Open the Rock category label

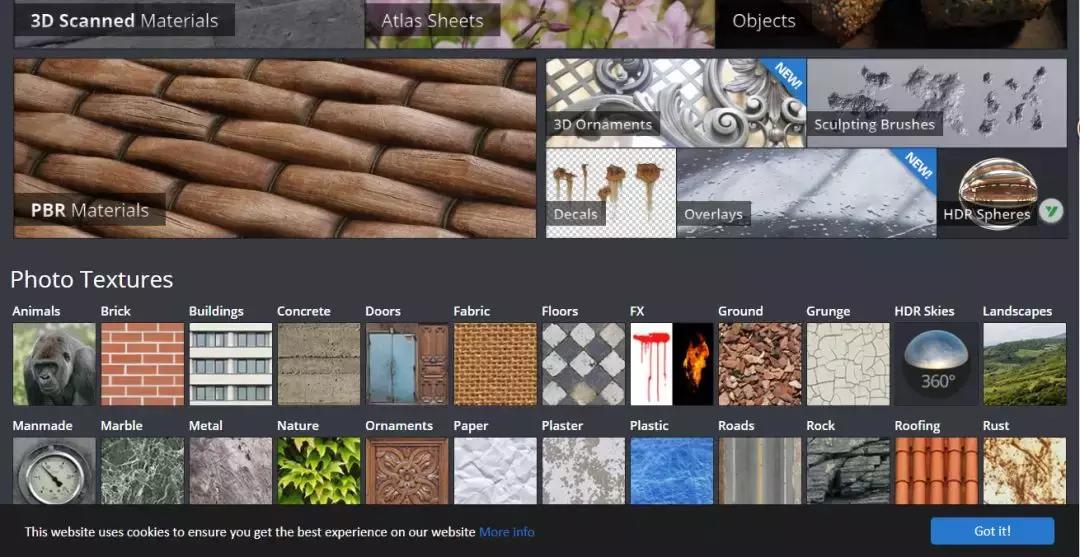click(x=820, y=425)
